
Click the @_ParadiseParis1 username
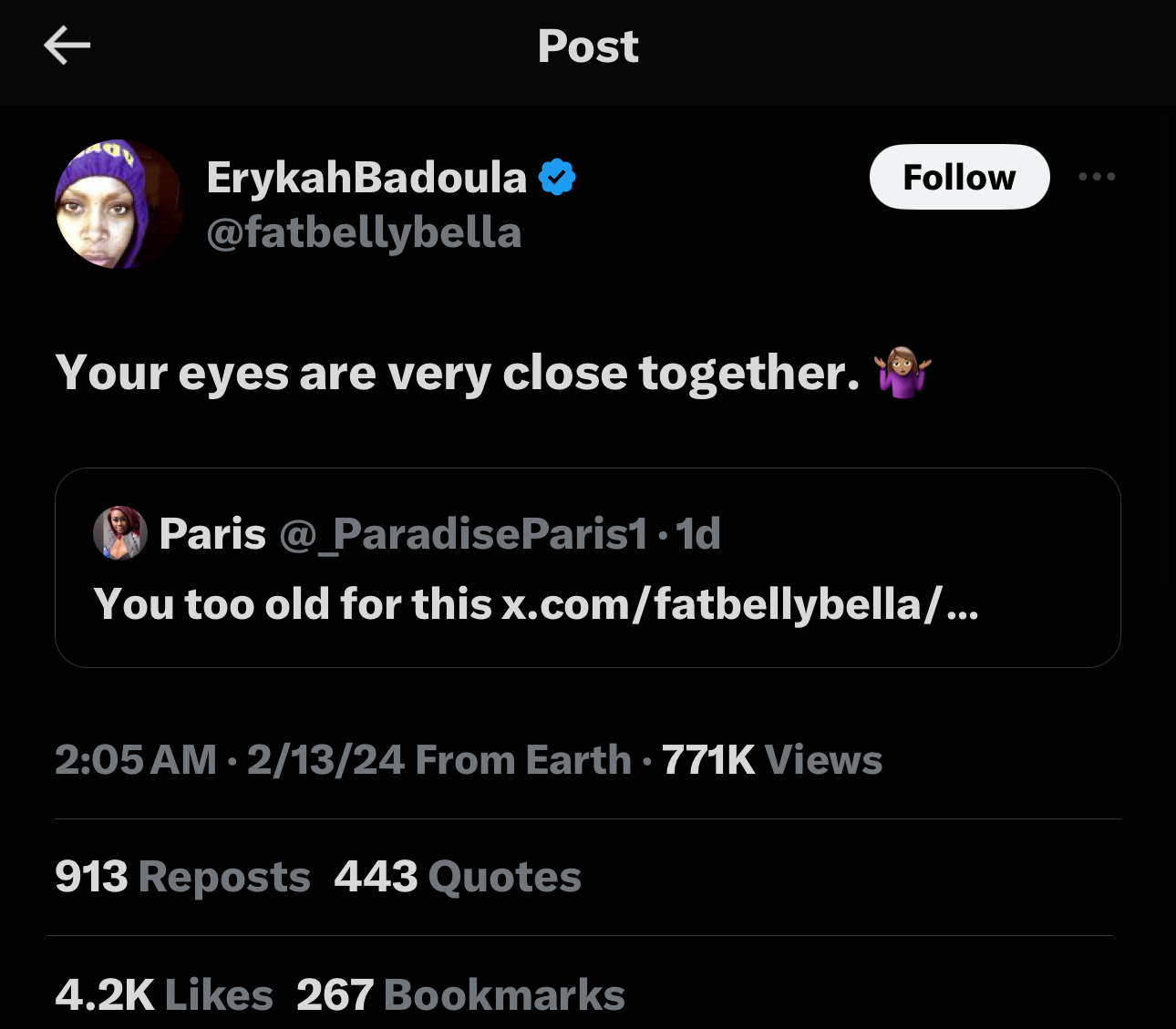coord(463,533)
